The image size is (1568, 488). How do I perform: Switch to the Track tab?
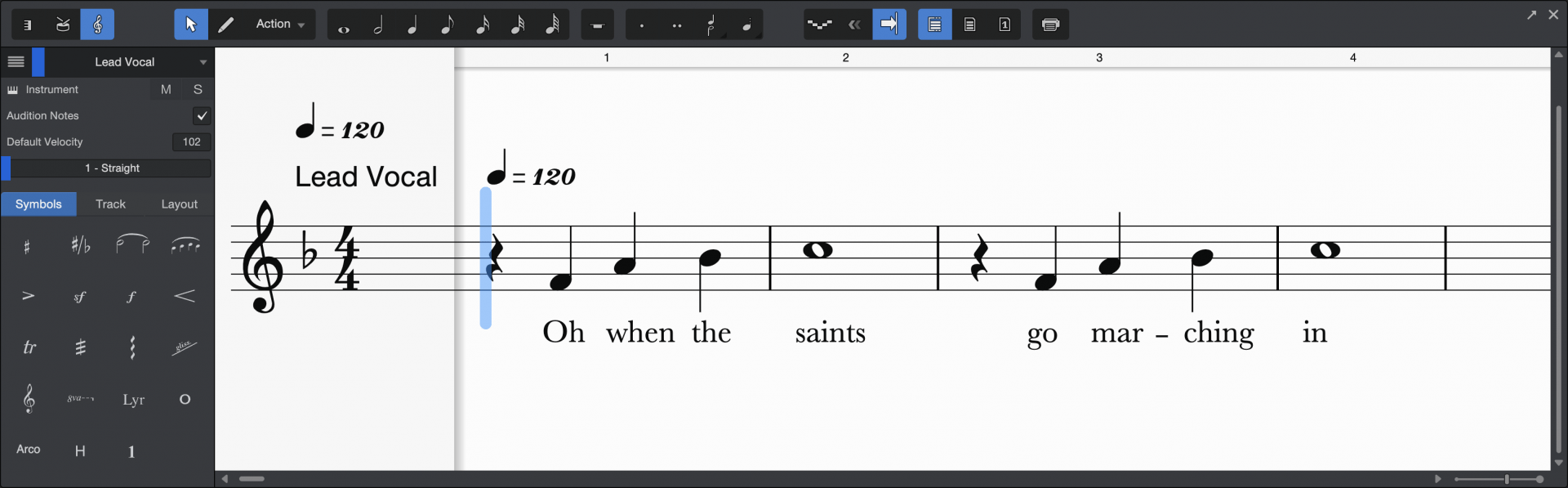point(110,204)
